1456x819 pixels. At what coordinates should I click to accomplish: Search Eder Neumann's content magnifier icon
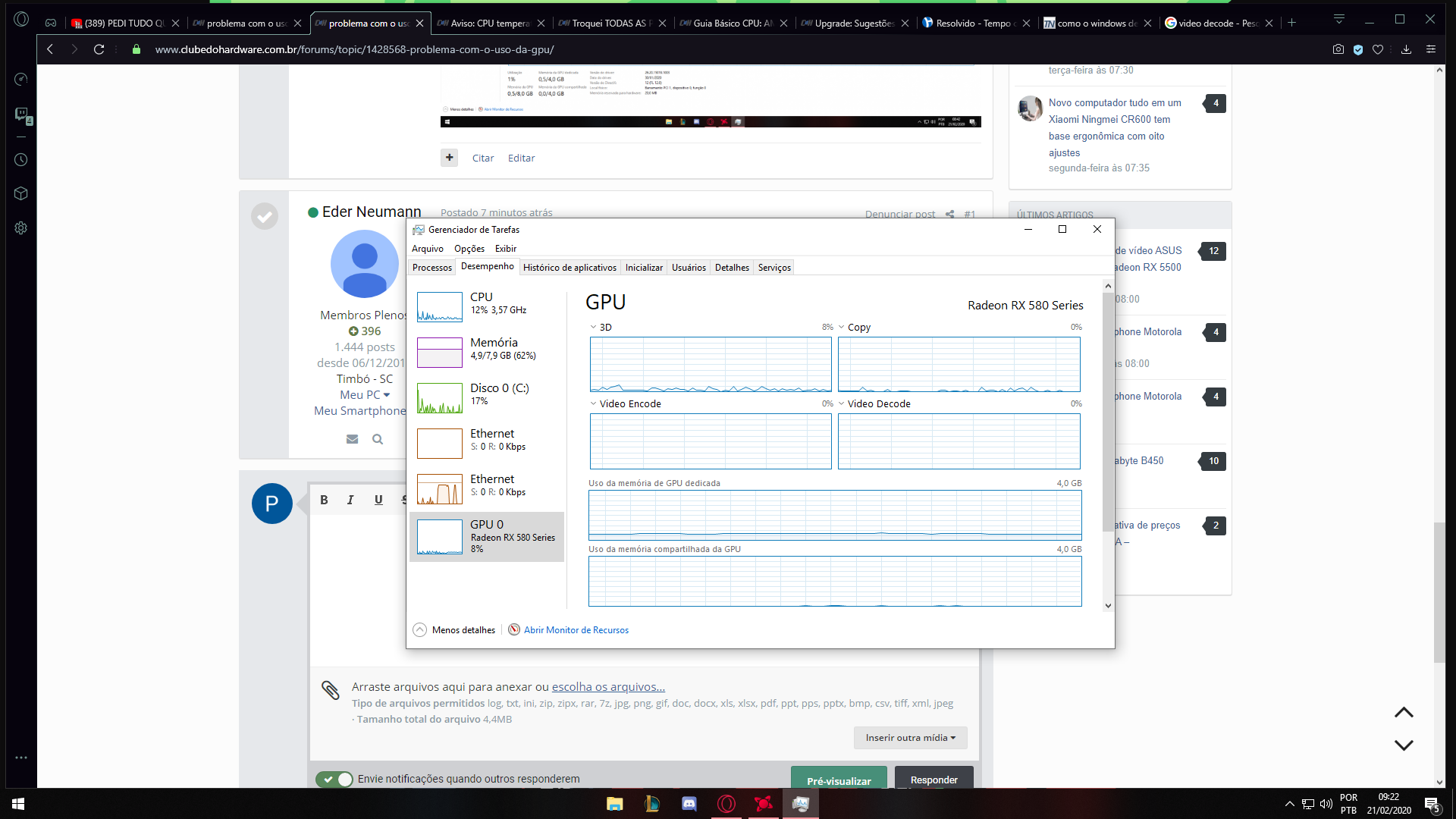378,439
